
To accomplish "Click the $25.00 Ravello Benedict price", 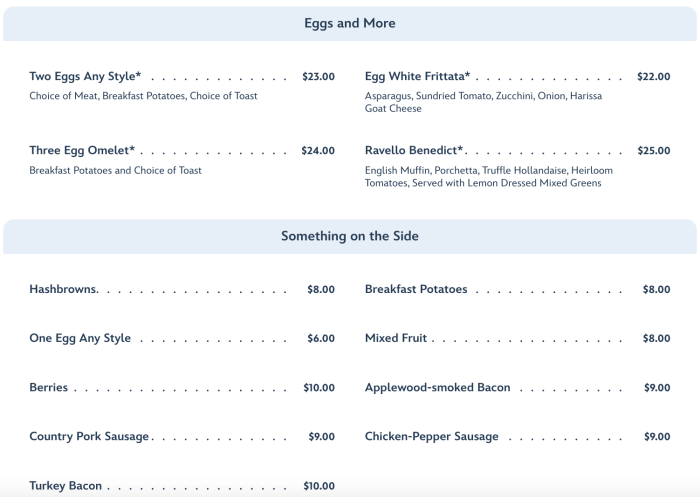I will coord(653,151).
